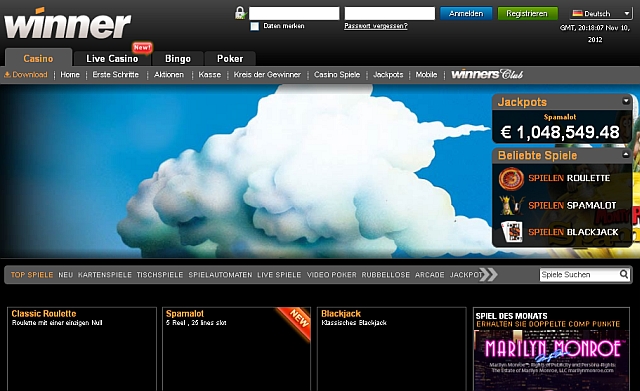
Task: Click the Spamalot king icon
Action: click(511, 205)
